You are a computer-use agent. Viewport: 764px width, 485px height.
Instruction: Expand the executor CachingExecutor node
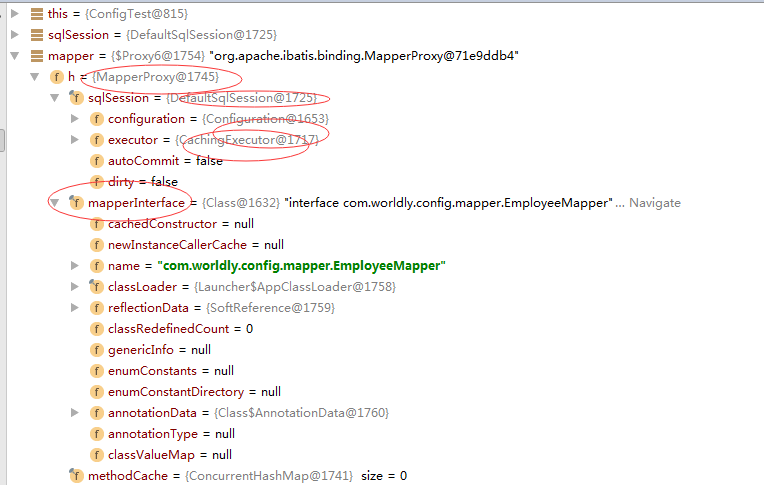point(75,140)
